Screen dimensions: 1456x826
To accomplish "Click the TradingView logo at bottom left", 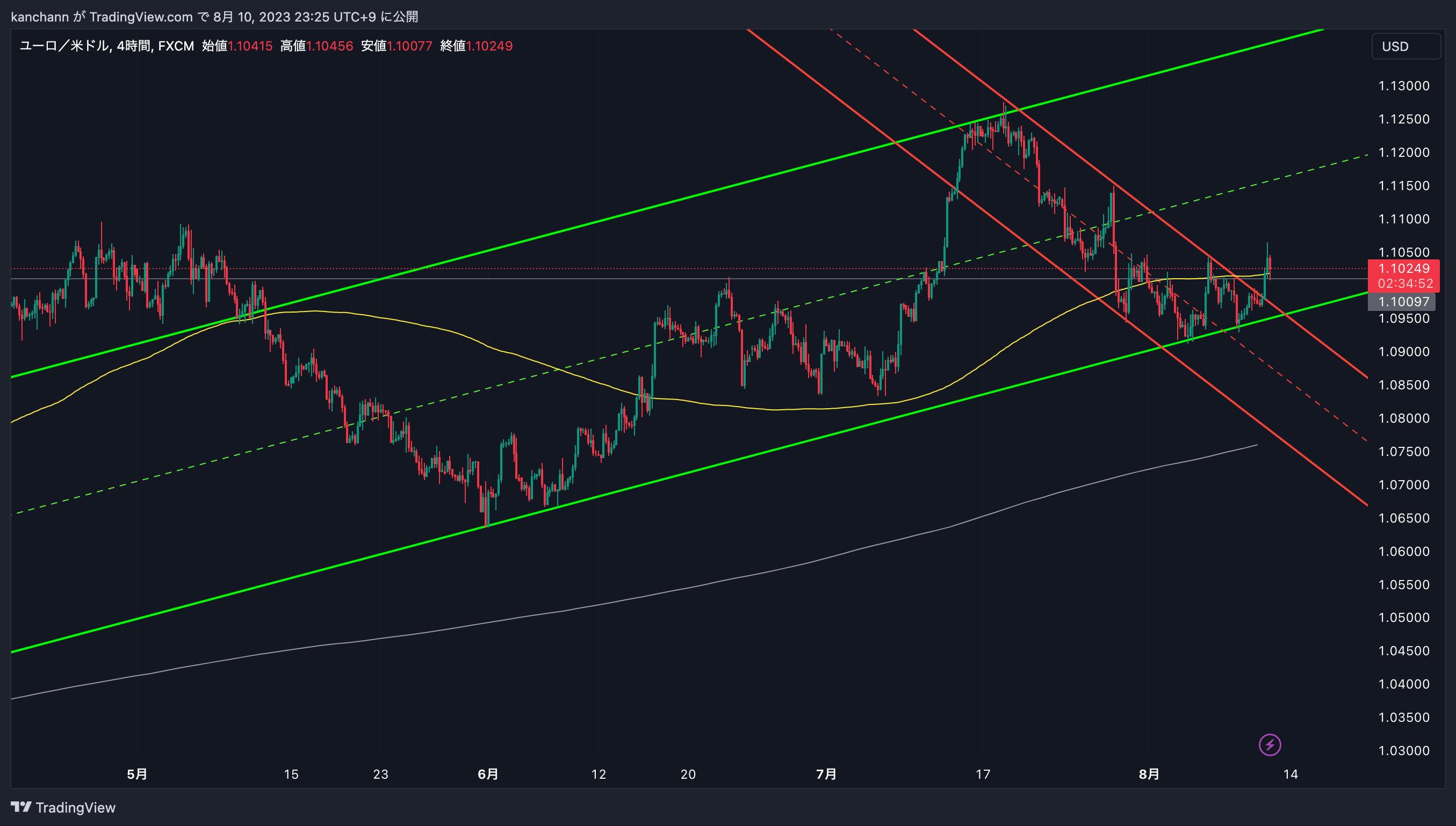I will point(63,807).
